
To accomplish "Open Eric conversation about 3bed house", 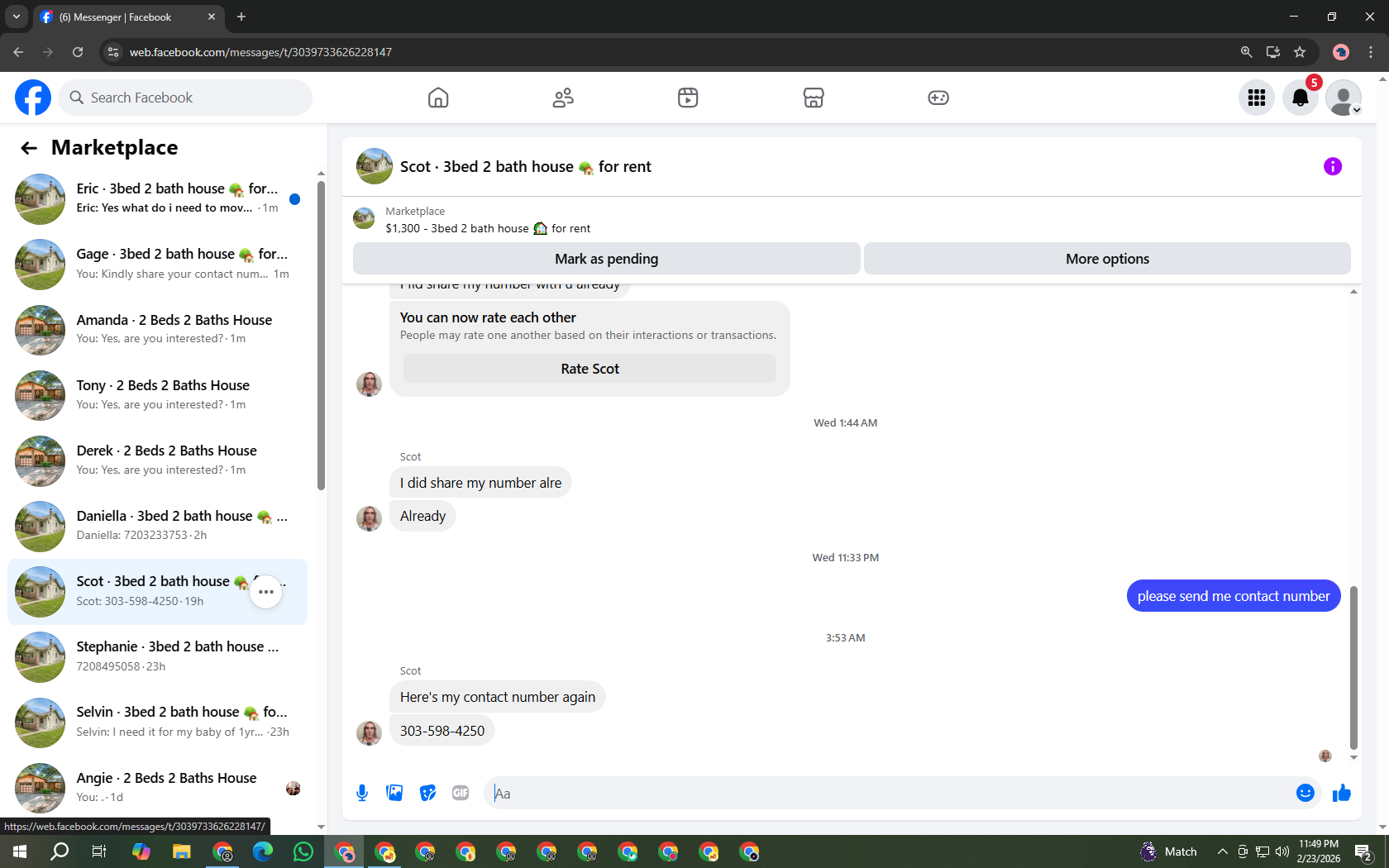I will pos(157,198).
